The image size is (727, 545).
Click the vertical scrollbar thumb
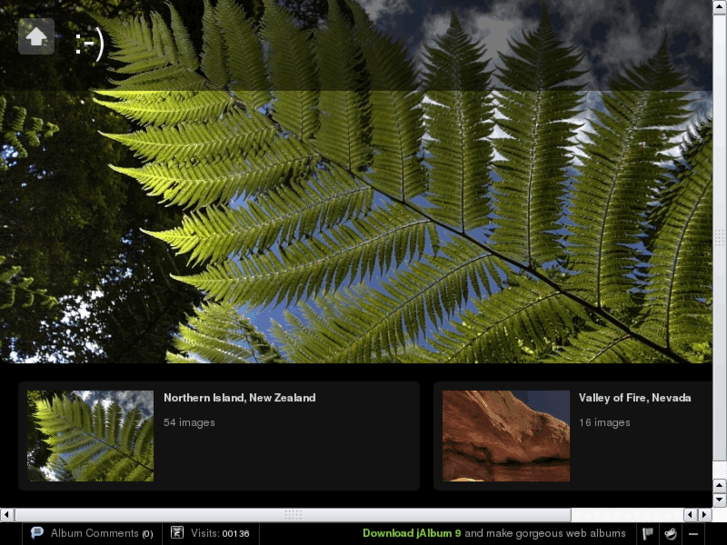click(720, 237)
